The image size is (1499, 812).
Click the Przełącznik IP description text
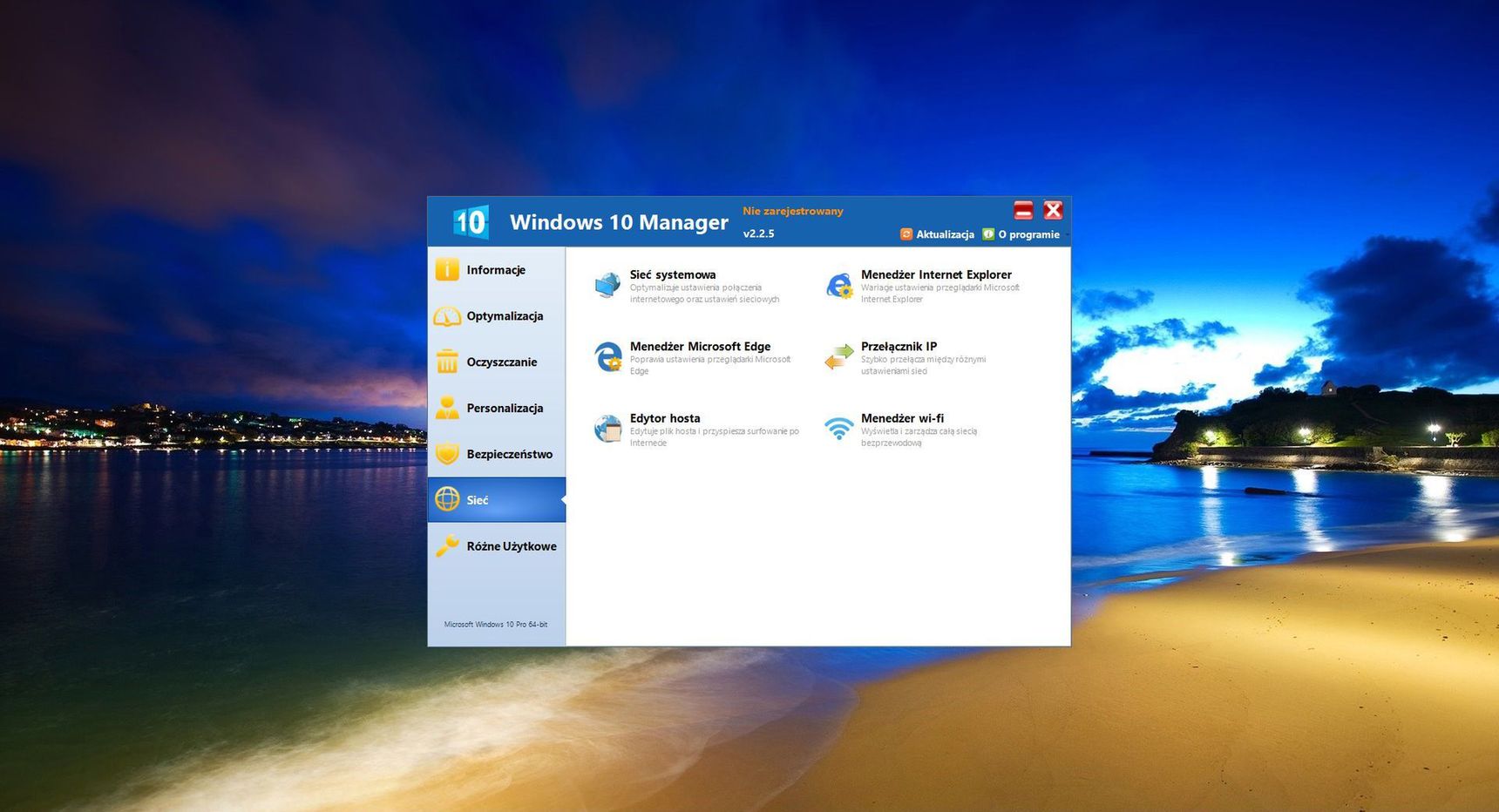[x=923, y=365]
